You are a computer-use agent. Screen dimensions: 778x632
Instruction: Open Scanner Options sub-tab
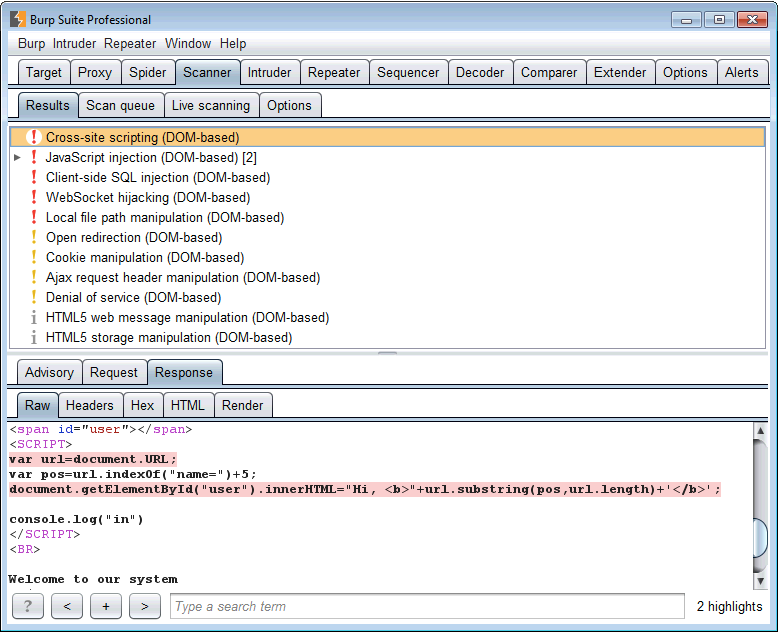(289, 105)
